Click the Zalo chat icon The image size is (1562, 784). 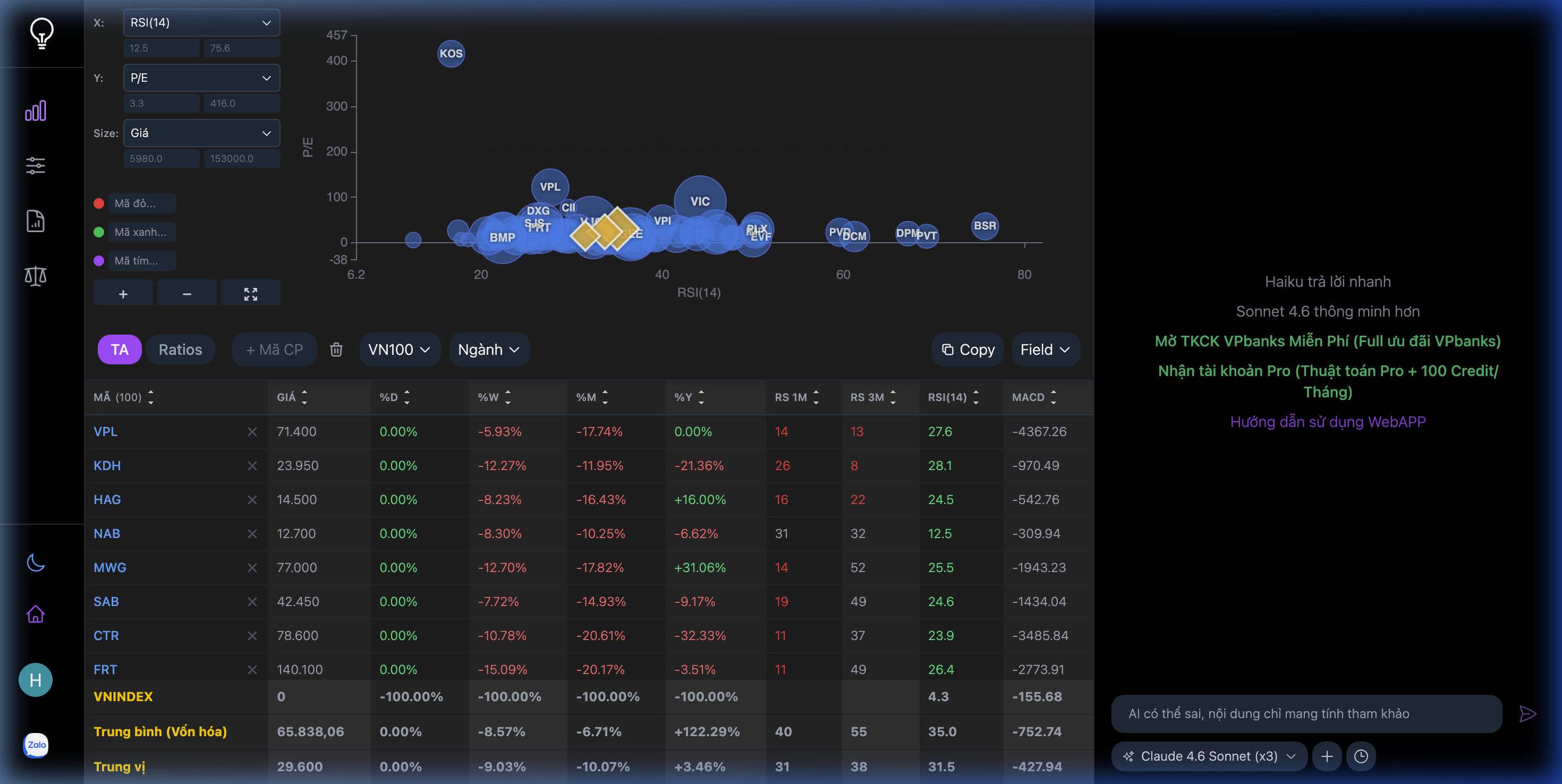[x=36, y=745]
